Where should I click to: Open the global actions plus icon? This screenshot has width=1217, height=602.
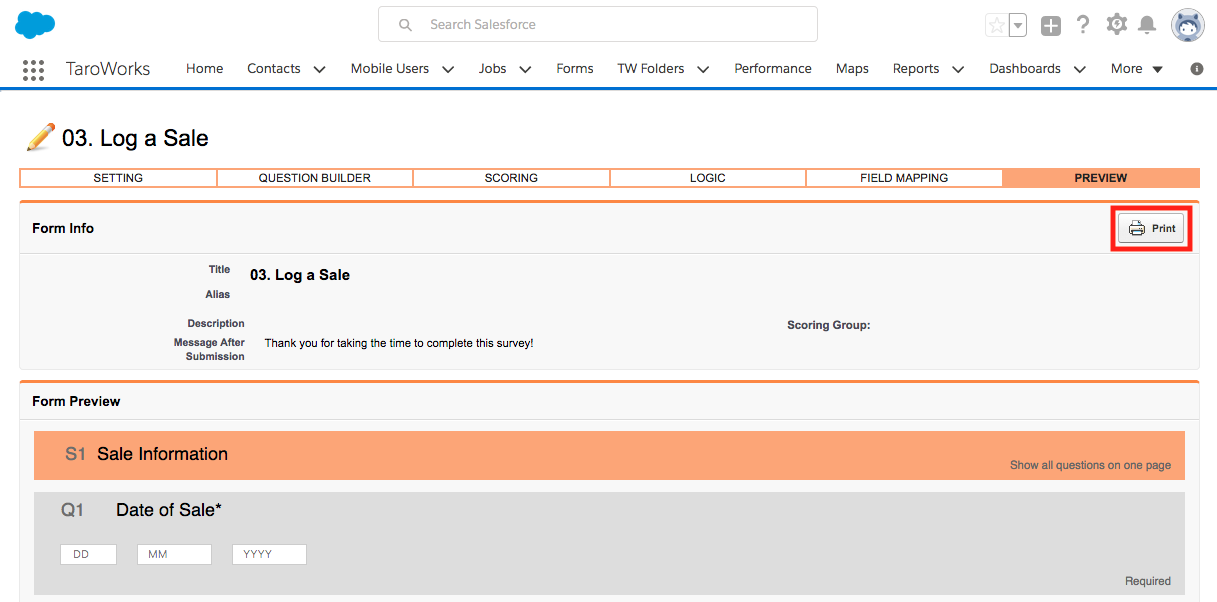pyautogui.click(x=1050, y=26)
